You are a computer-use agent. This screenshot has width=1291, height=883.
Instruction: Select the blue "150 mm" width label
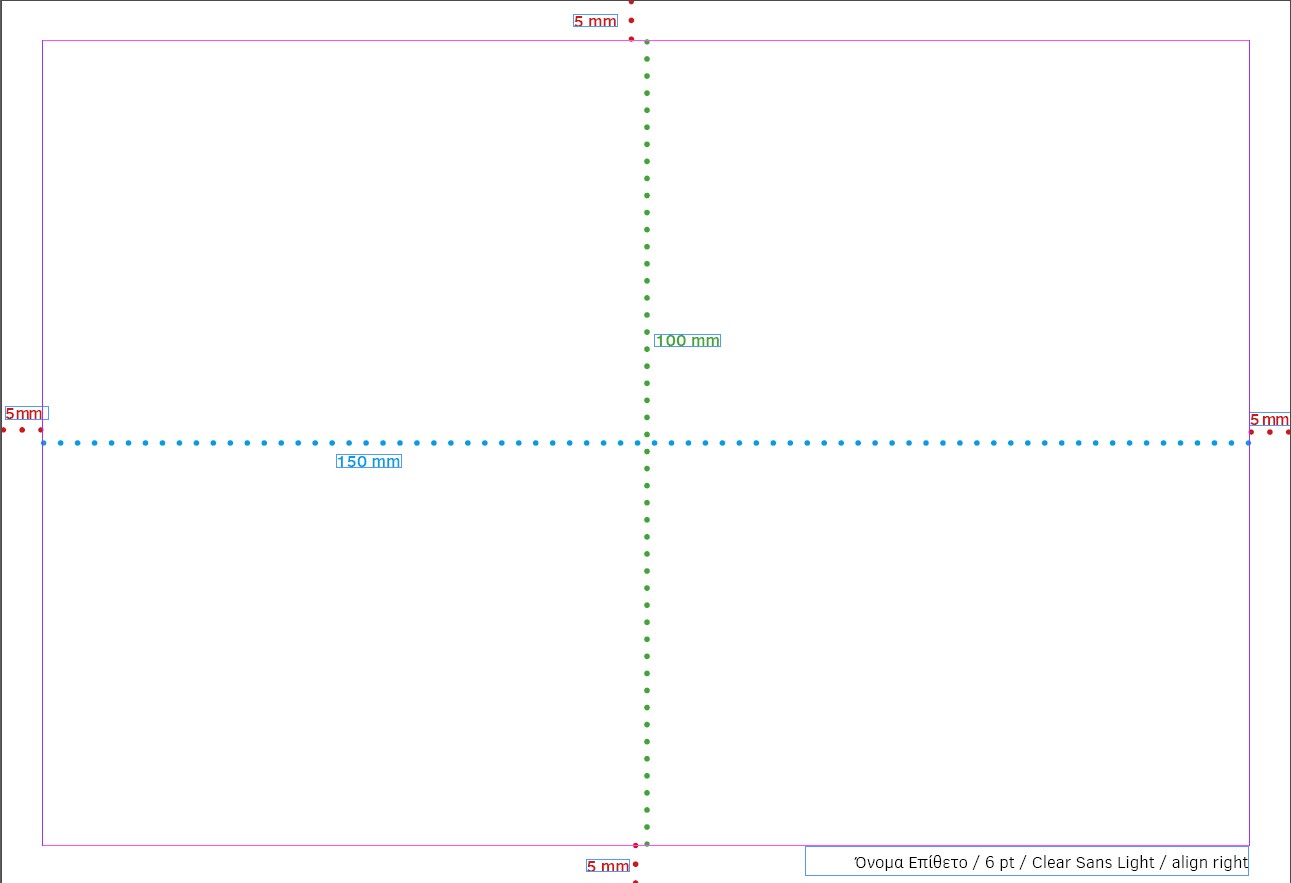(368, 462)
